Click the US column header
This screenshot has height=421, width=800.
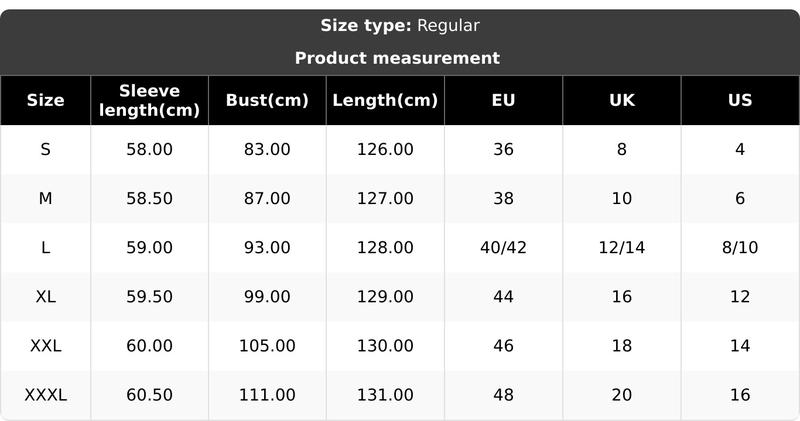click(740, 100)
